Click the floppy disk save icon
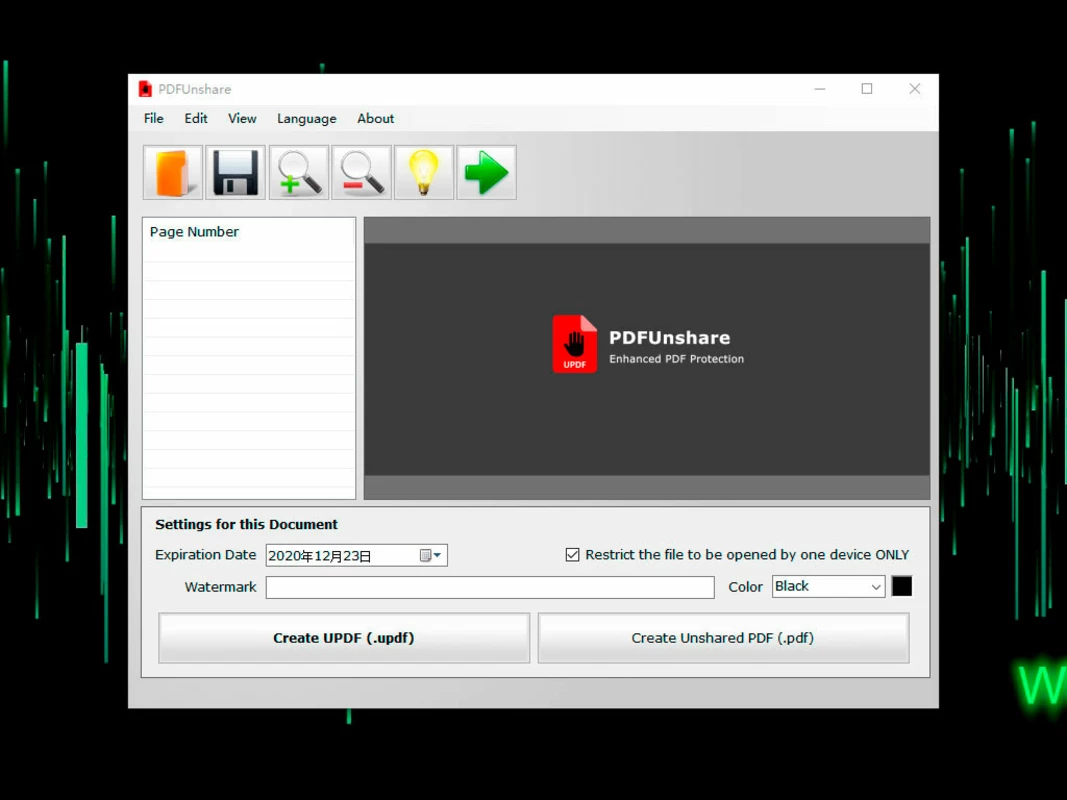Image resolution: width=1067 pixels, height=800 pixels. 235,173
